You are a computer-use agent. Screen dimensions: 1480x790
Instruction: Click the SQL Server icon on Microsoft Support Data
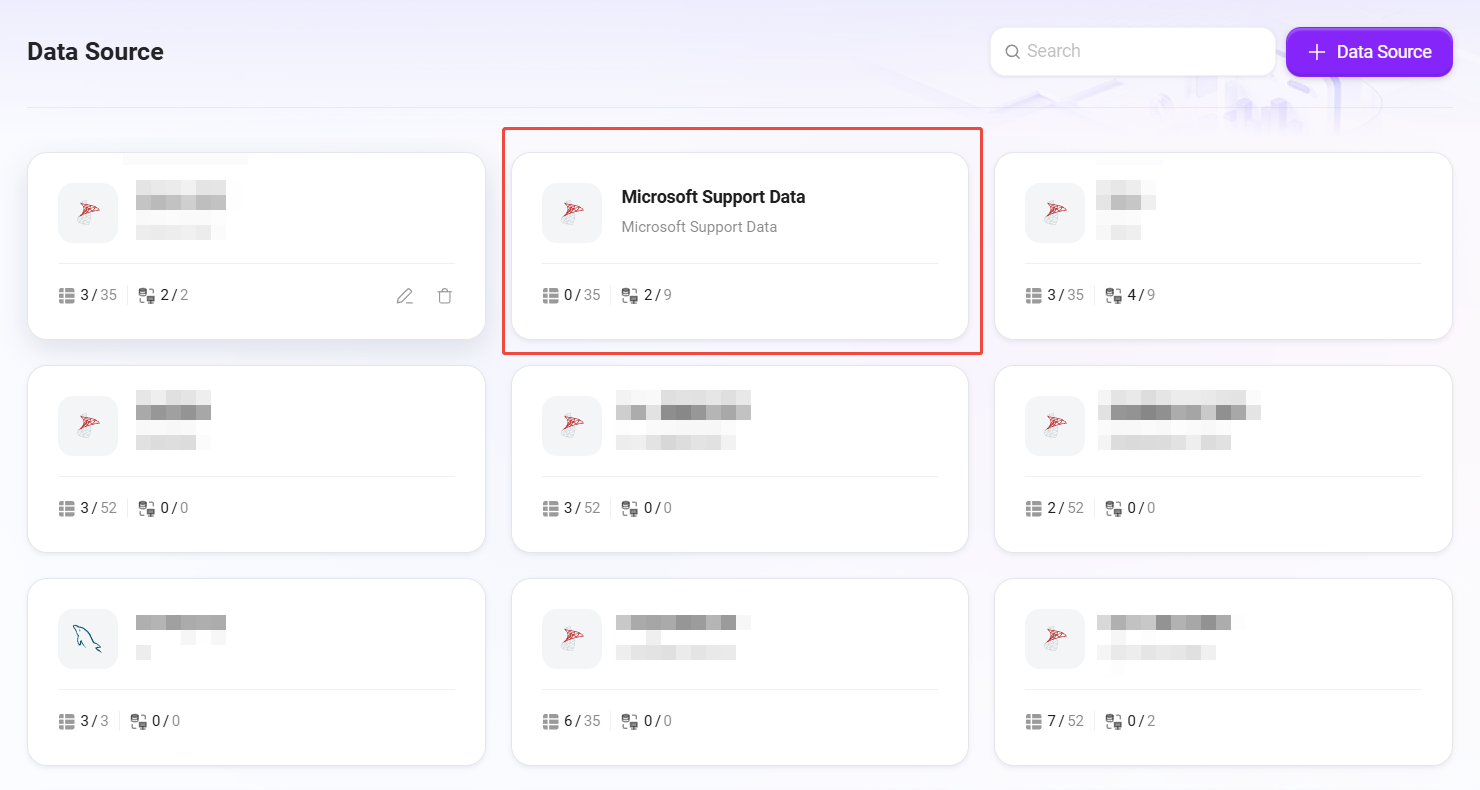tap(572, 213)
